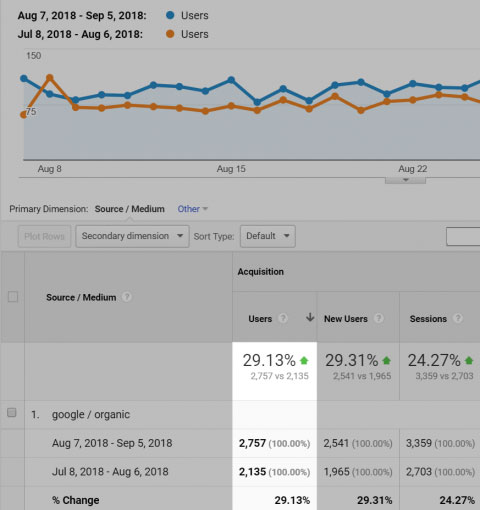Click the 2,703 sessions cell
The height and width of the screenshot is (510, 480).
[440, 472]
